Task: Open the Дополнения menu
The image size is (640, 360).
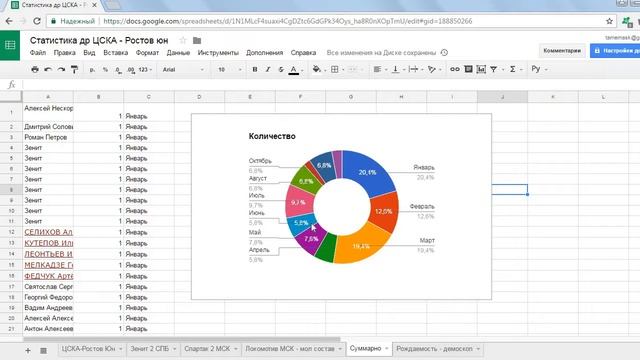Action: [264, 53]
